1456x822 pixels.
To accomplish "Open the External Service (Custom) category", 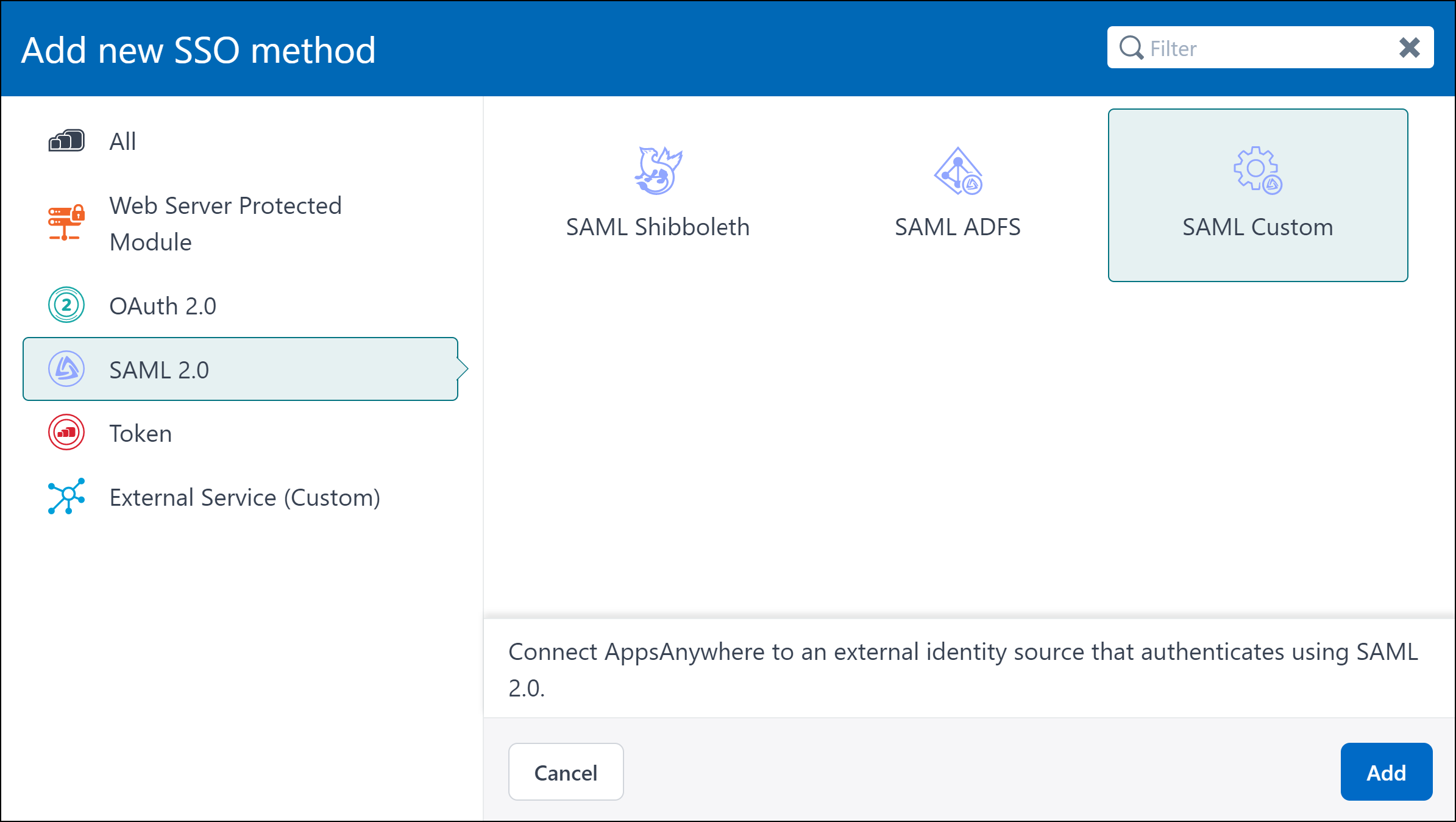I will 244,497.
